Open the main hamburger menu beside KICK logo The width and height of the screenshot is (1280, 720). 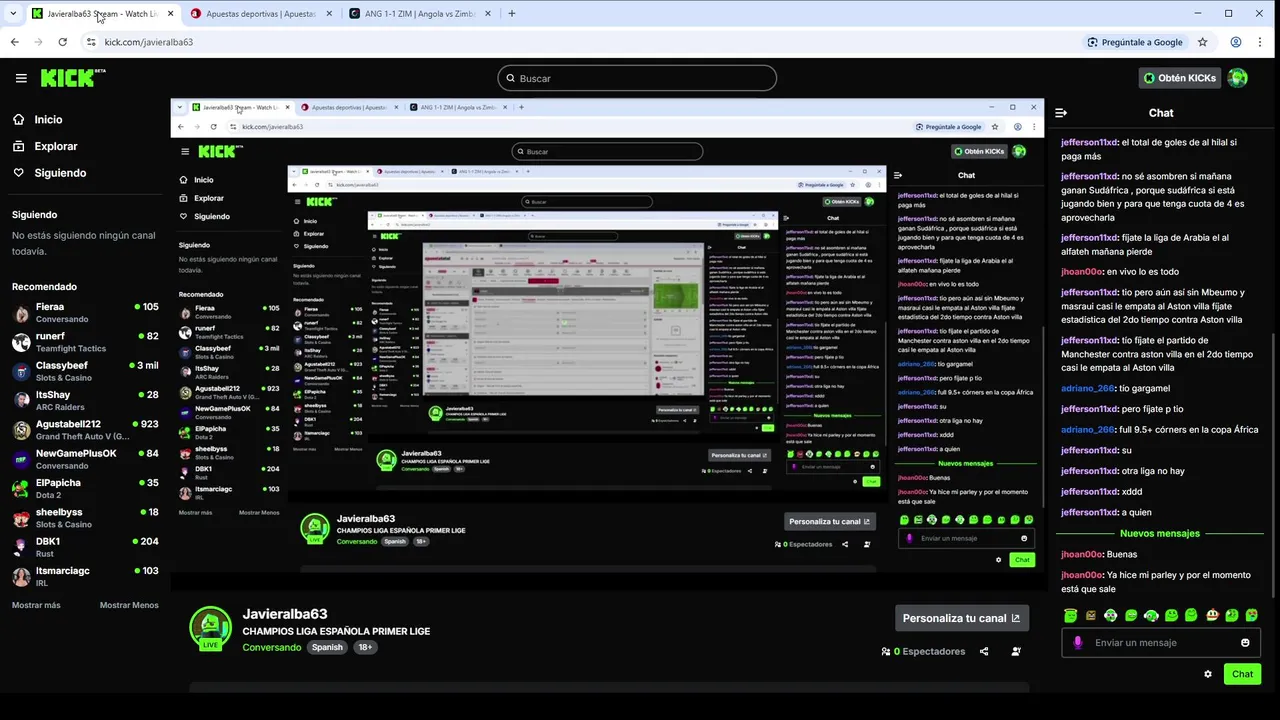click(x=21, y=78)
